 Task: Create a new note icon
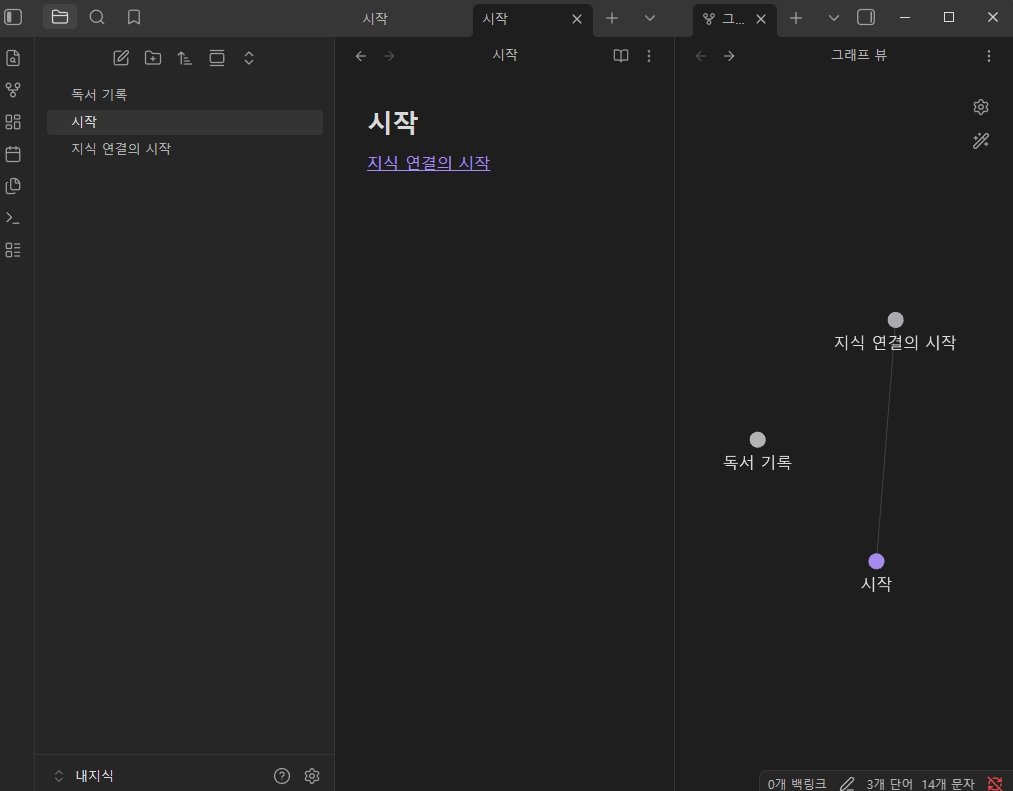coord(121,58)
